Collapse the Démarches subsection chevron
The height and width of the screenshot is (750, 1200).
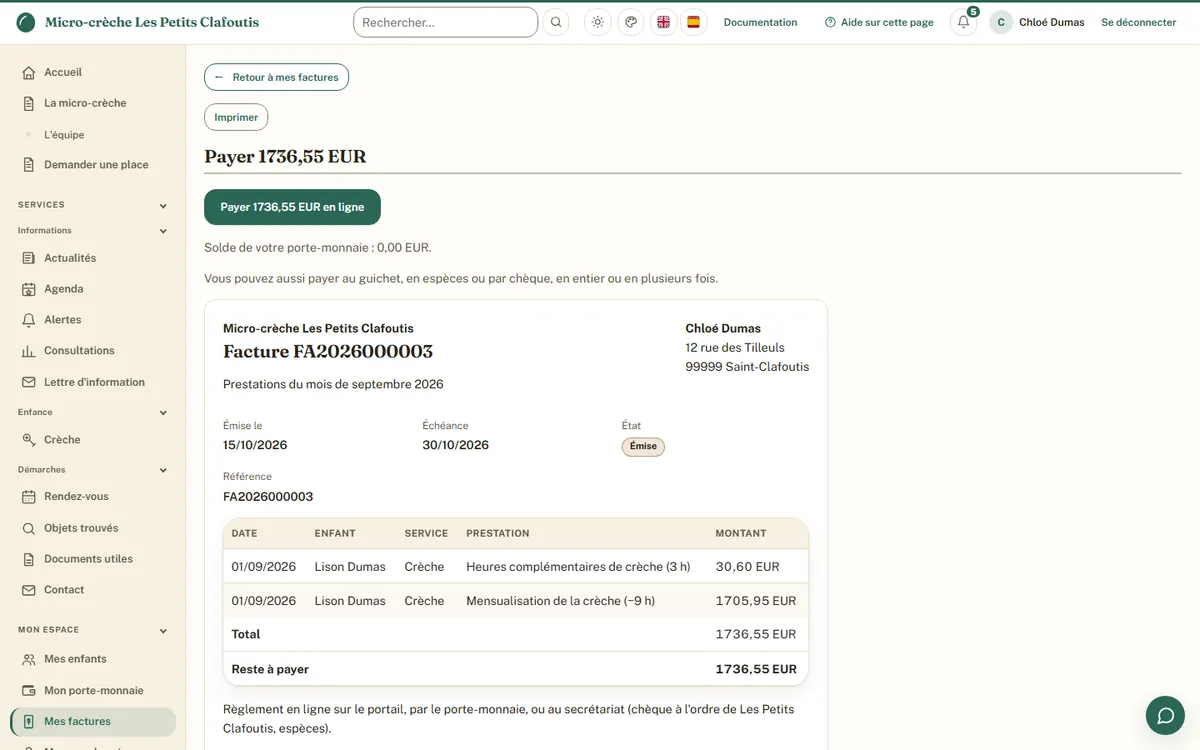point(163,470)
